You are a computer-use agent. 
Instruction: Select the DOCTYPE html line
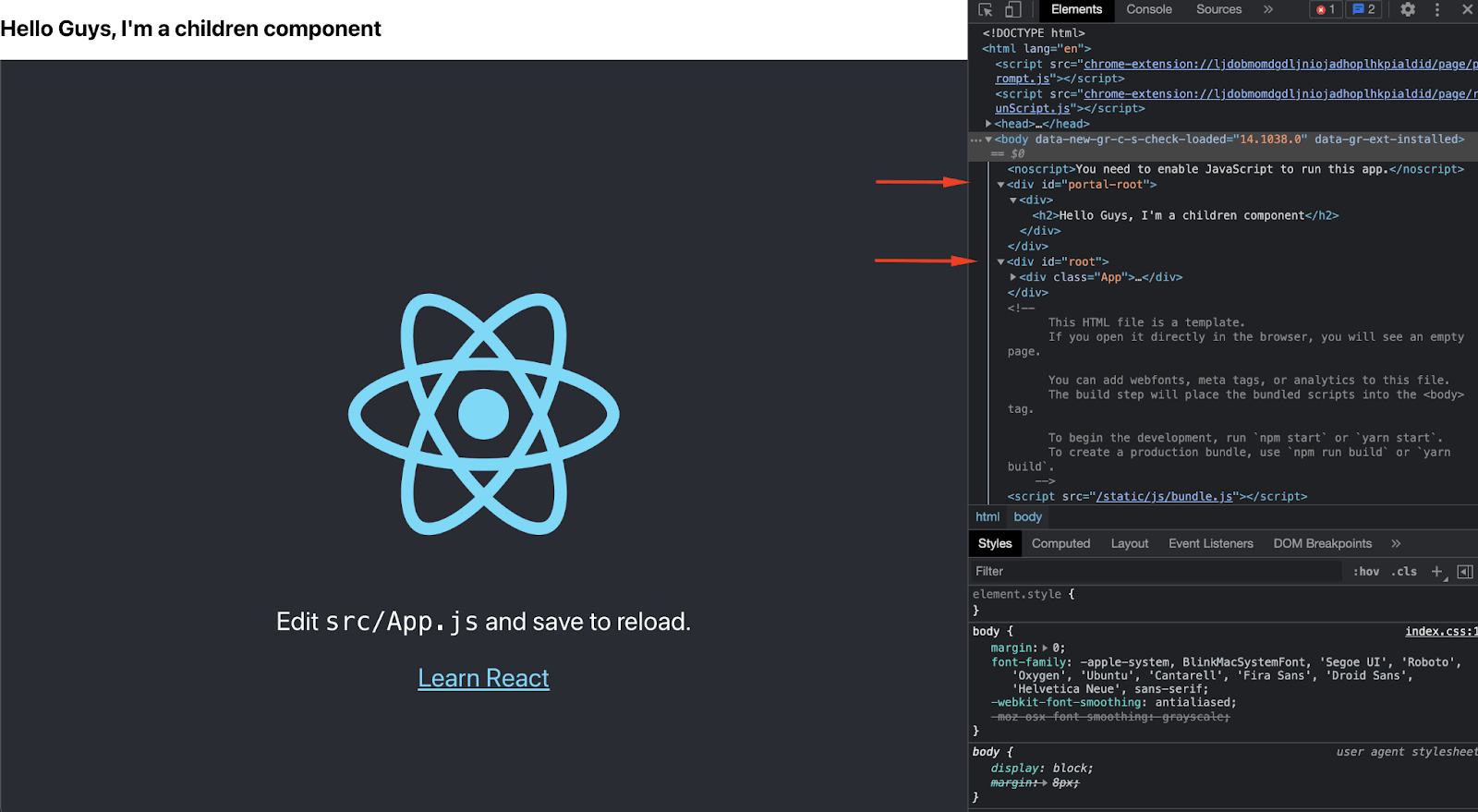1034,33
